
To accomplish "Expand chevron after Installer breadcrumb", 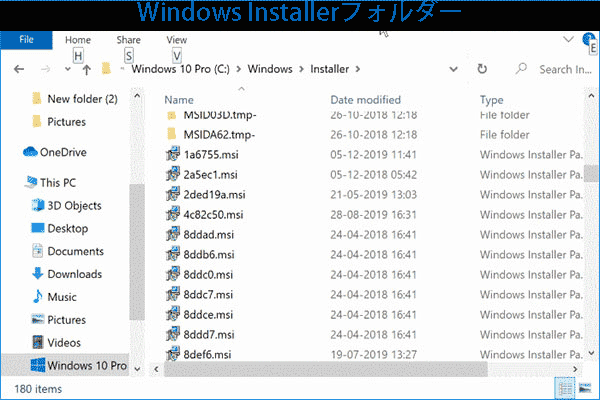I will click(x=358, y=69).
